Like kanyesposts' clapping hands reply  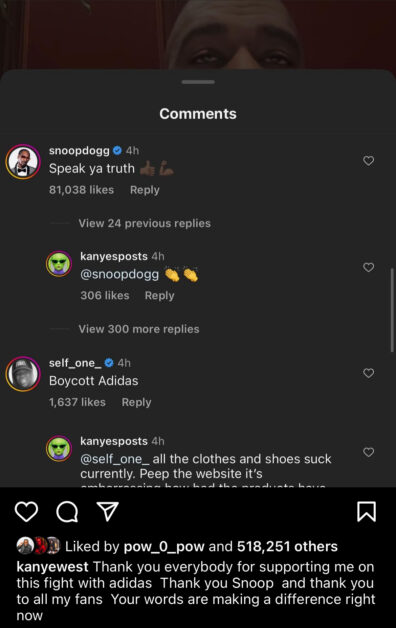368,267
